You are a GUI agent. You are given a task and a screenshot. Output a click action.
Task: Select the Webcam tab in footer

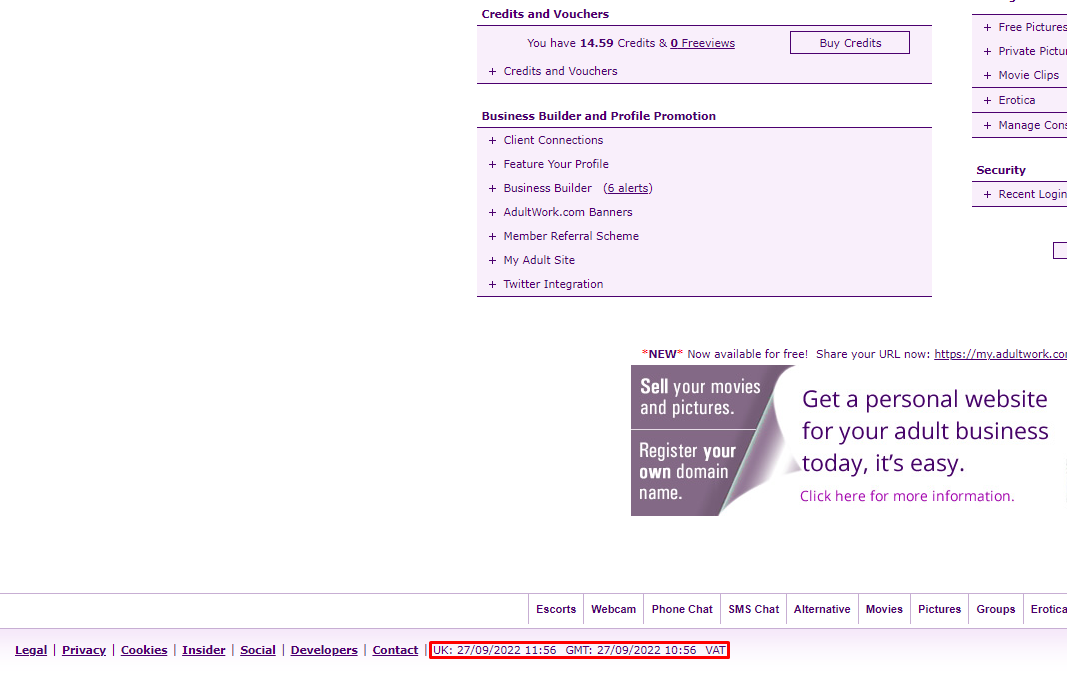(x=613, y=609)
